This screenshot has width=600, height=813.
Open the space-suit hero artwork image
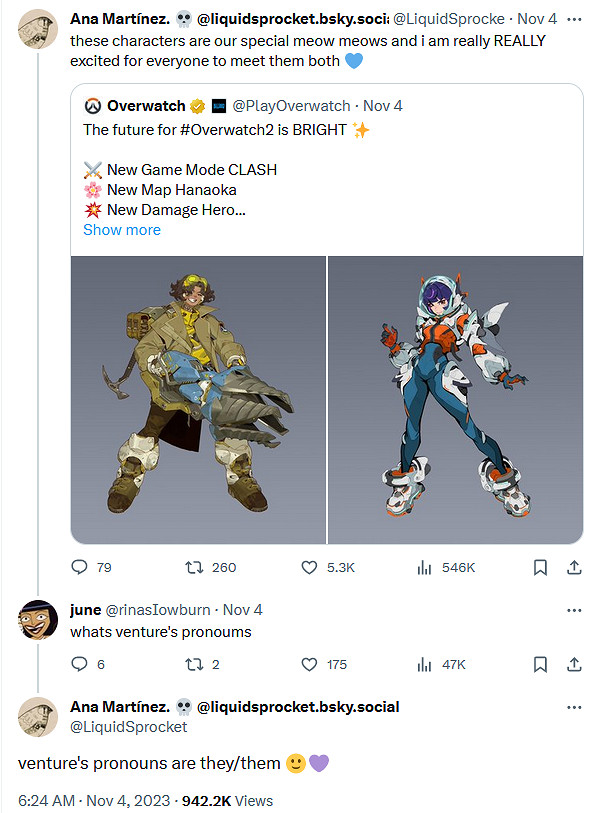[x=456, y=400]
